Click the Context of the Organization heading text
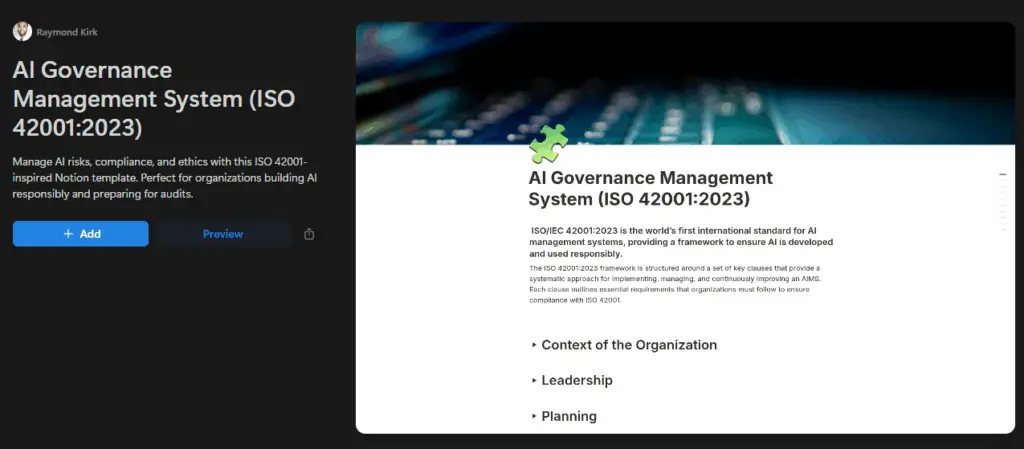 point(629,345)
